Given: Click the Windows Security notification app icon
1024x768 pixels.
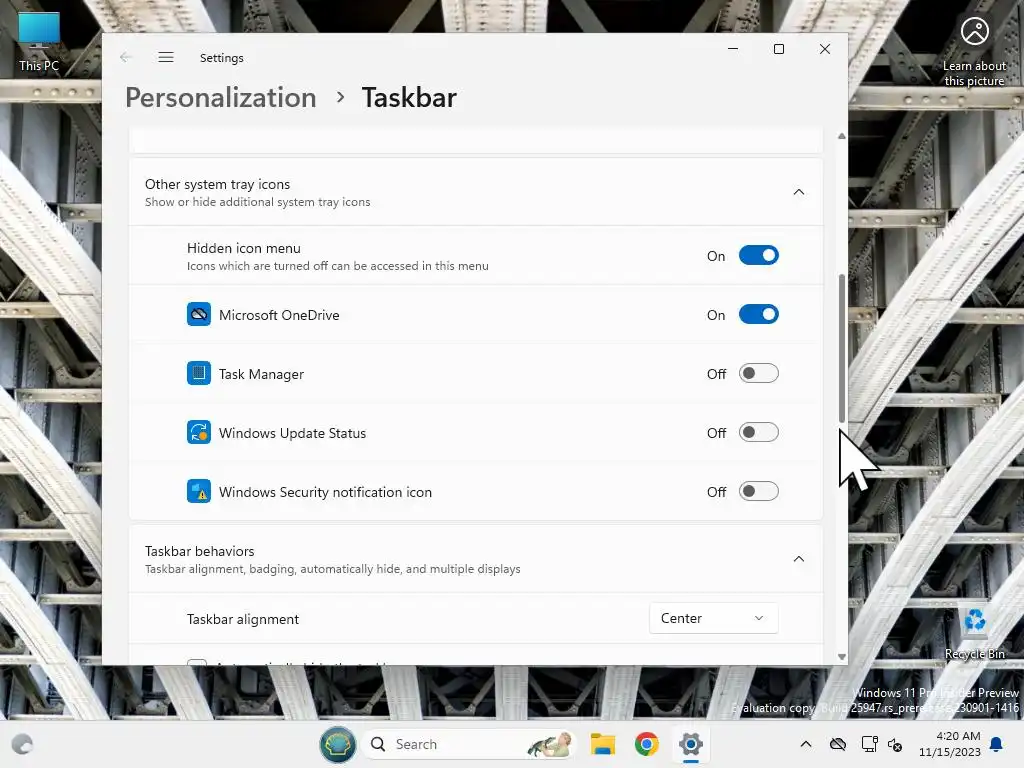Looking at the screenshot, I should tap(199, 491).
